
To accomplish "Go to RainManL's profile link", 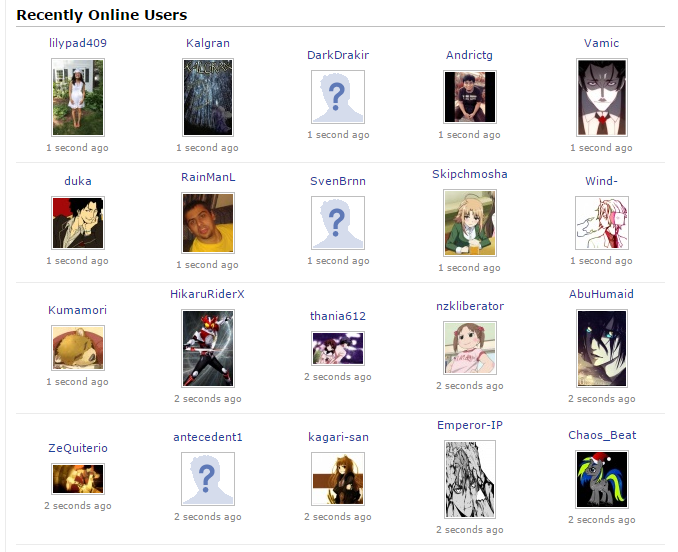I will (x=208, y=177).
